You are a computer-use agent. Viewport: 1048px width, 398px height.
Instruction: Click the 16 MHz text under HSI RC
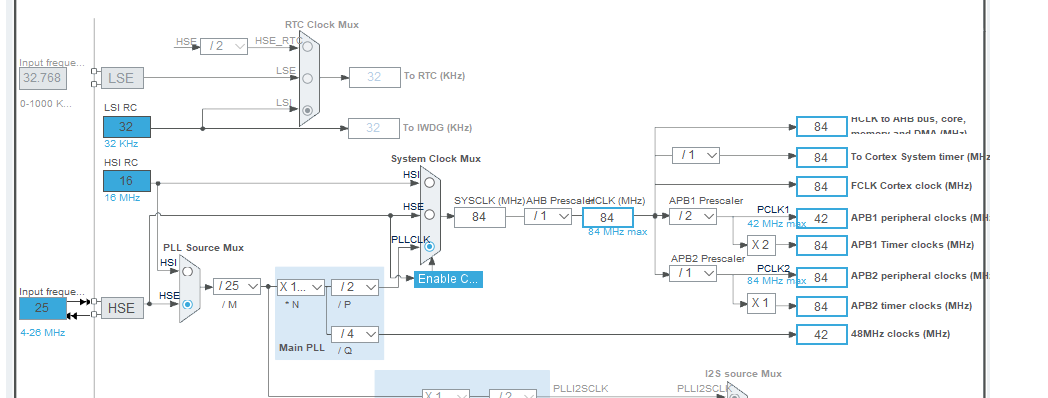(122, 197)
